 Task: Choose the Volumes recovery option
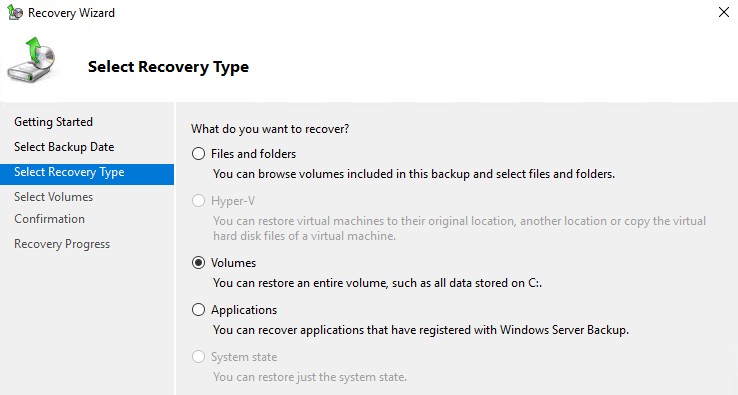coord(199,263)
